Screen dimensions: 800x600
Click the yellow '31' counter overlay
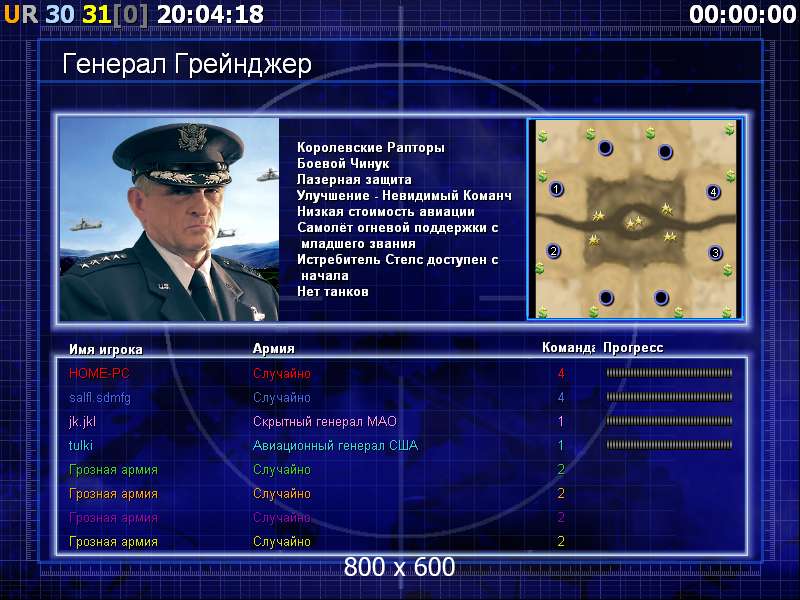(97, 14)
